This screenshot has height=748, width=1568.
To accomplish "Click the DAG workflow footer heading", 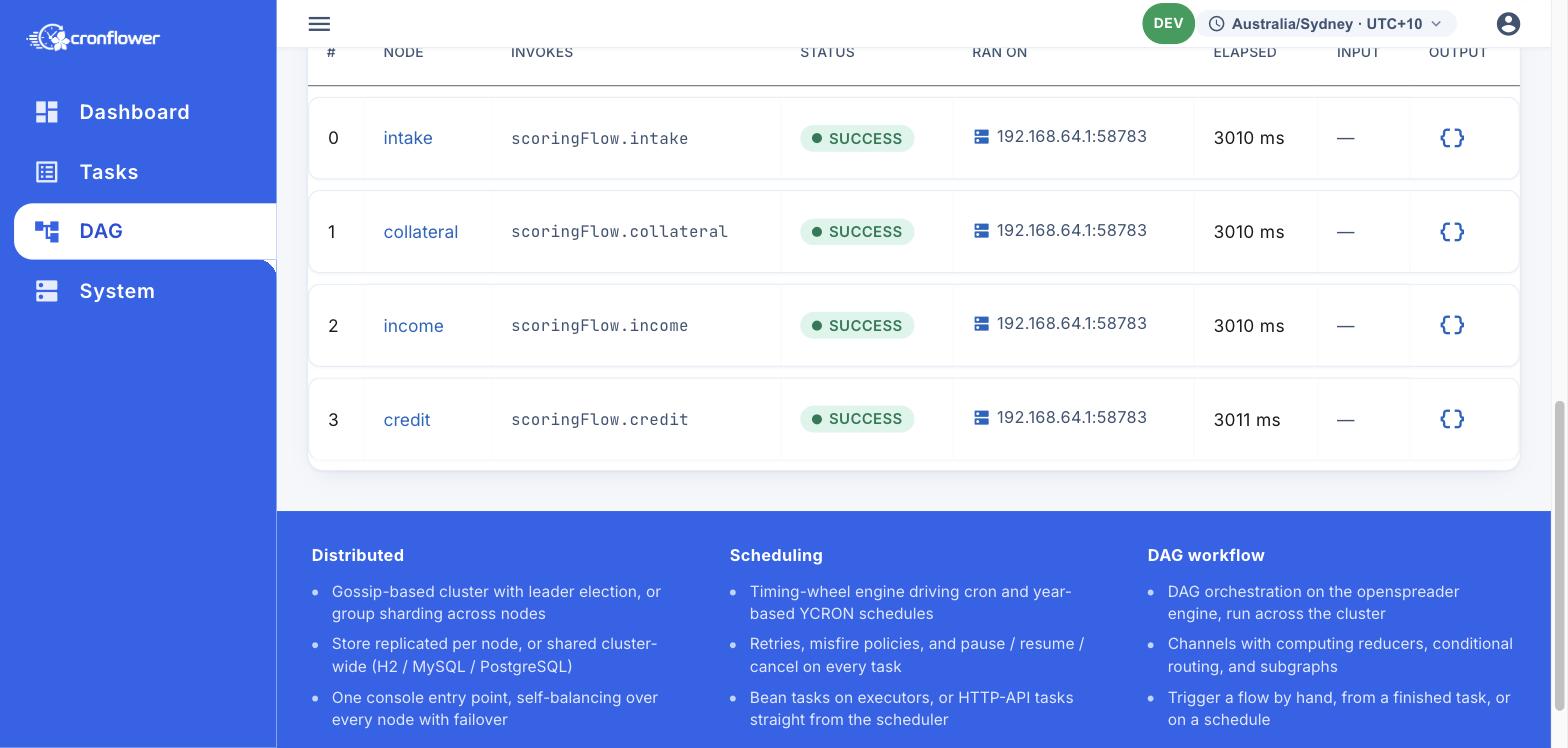I will pyautogui.click(x=1206, y=555).
